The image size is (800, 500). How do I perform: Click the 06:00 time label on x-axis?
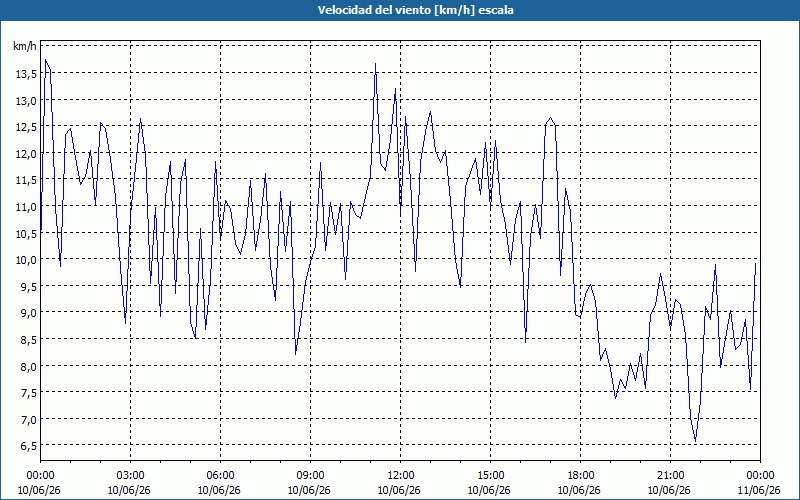220,476
